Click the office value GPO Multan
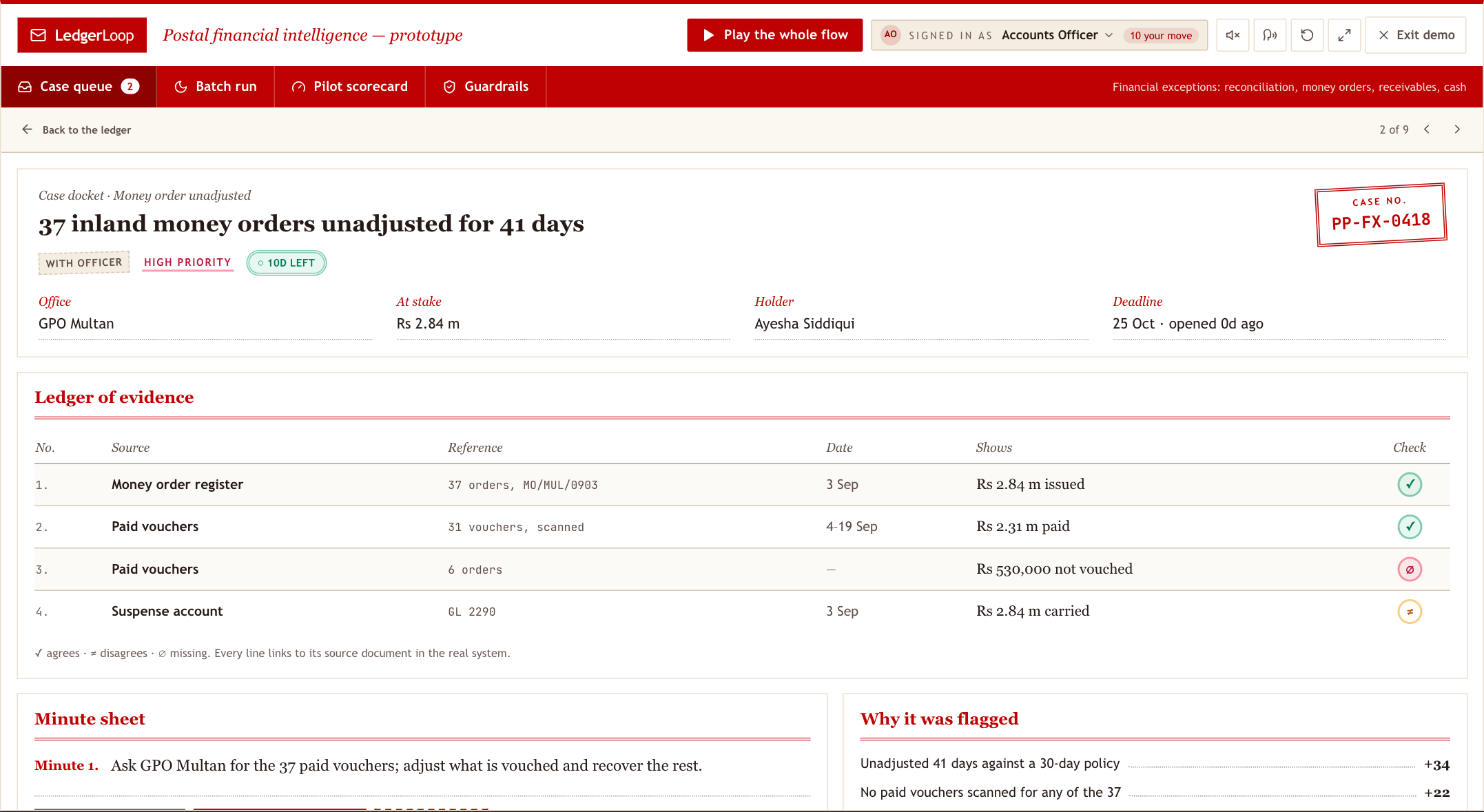The width and height of the screenshot is (1484, 812). click(76, 324)
